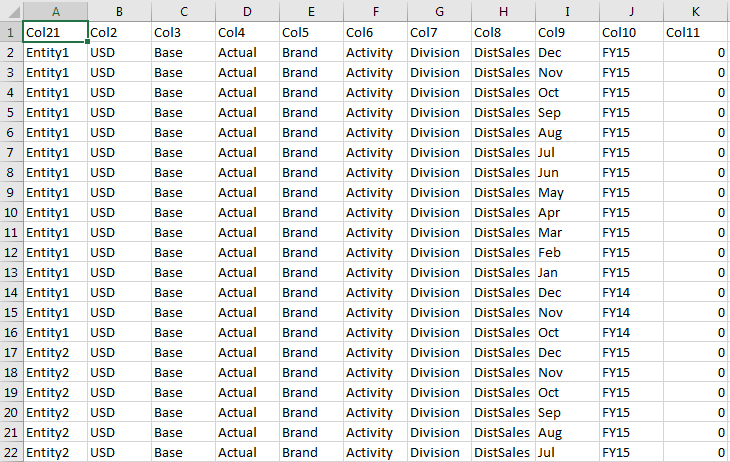Select column K header
The height and width of the screenshot is (462, 730).
(695, 10)
